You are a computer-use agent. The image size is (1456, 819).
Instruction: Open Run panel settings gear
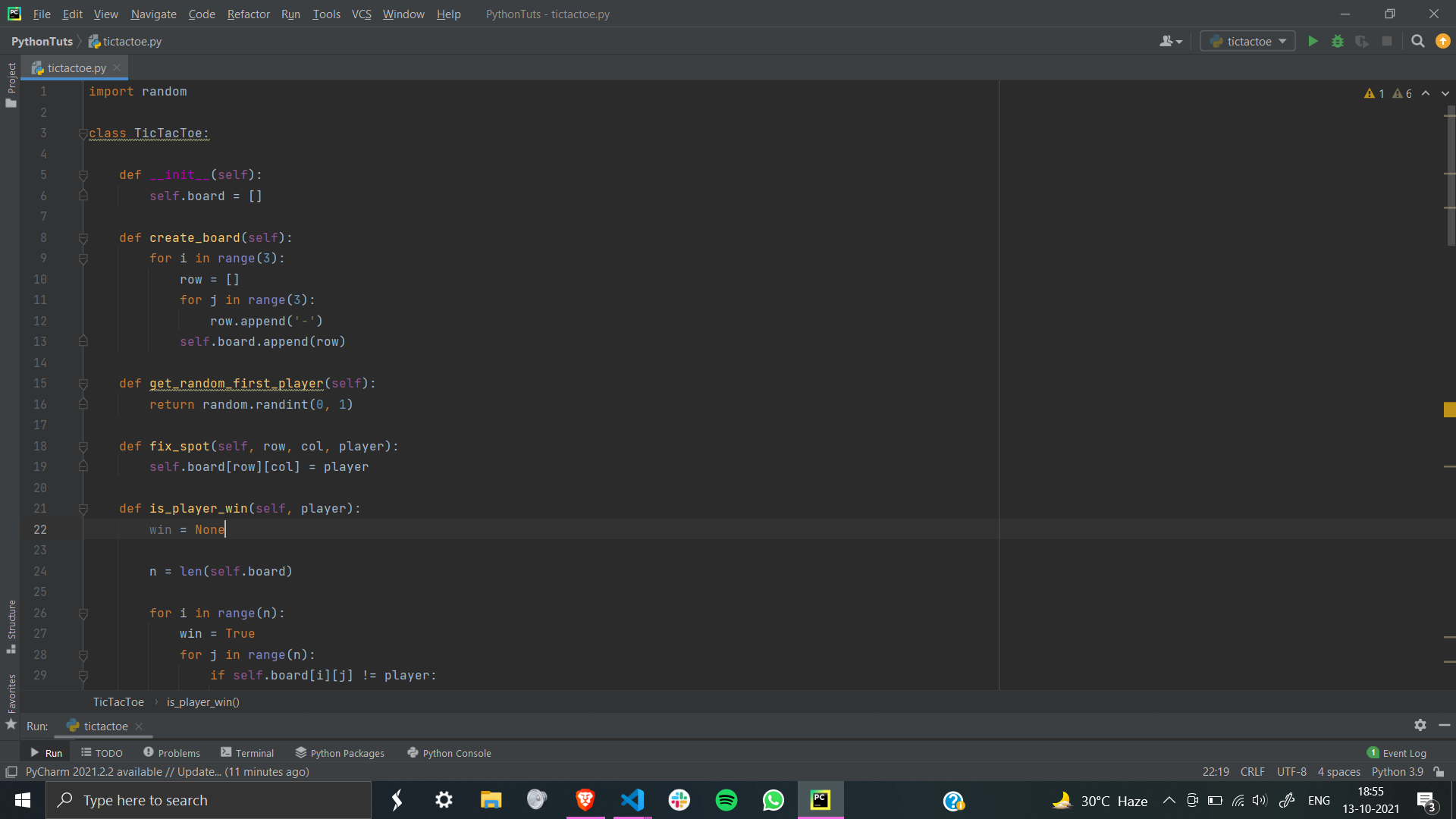point(1420,725)
